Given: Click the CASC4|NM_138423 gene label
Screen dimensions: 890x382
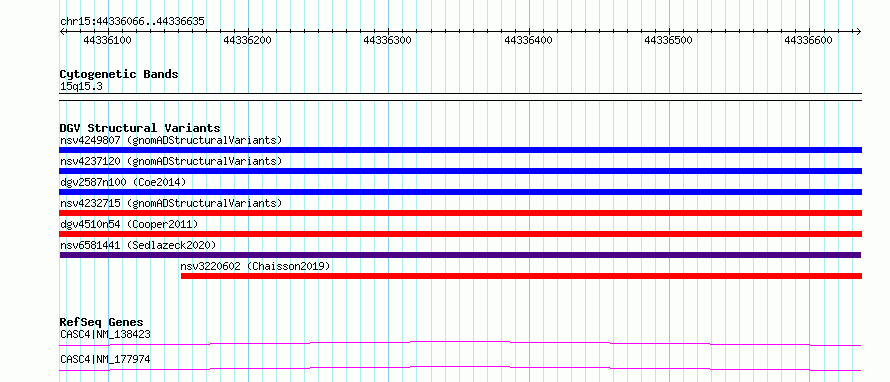Looking at the screenshot, I should [x=105, y=334].
